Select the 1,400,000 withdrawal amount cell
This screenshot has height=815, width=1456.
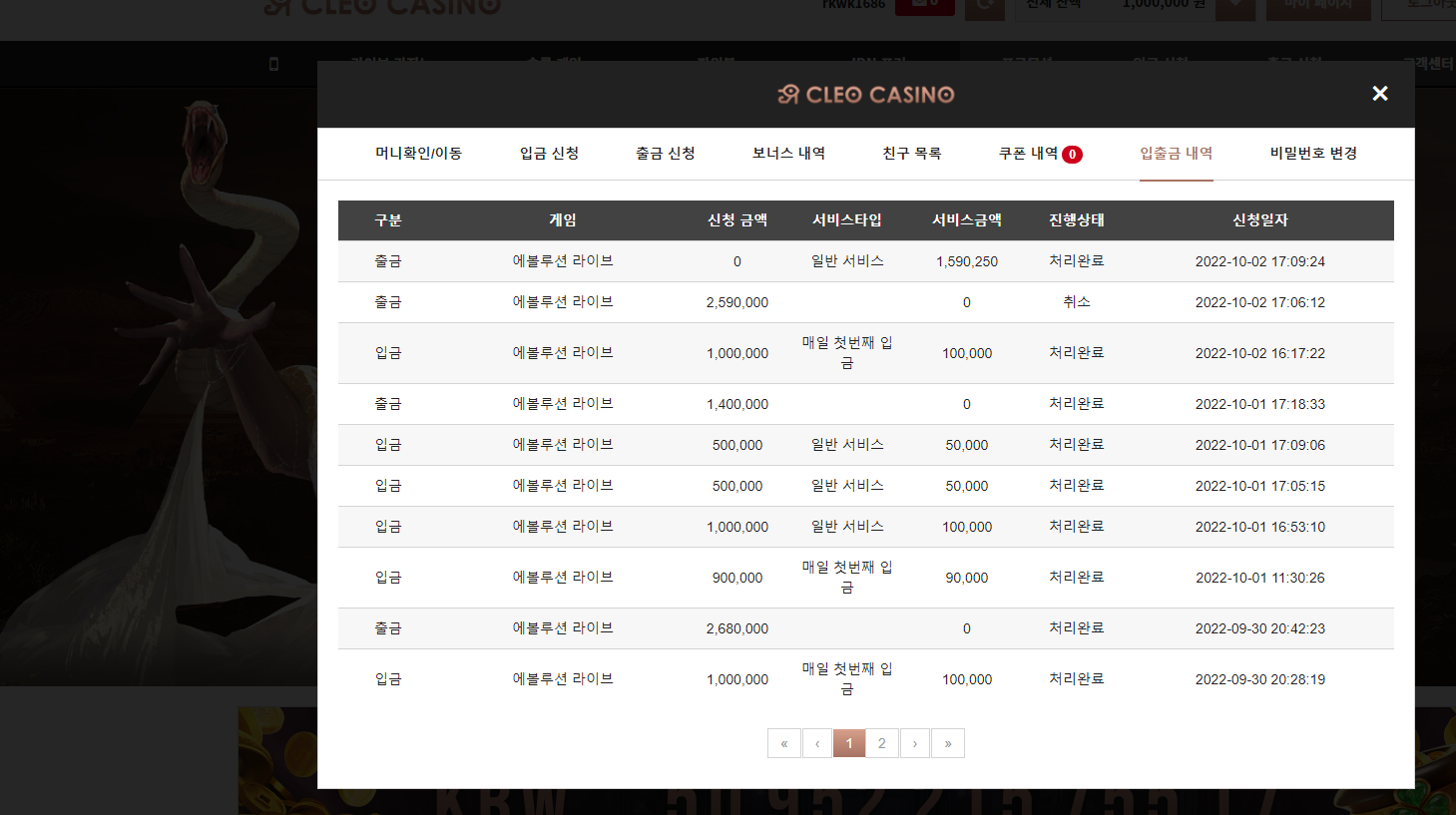tap(737, 404)
